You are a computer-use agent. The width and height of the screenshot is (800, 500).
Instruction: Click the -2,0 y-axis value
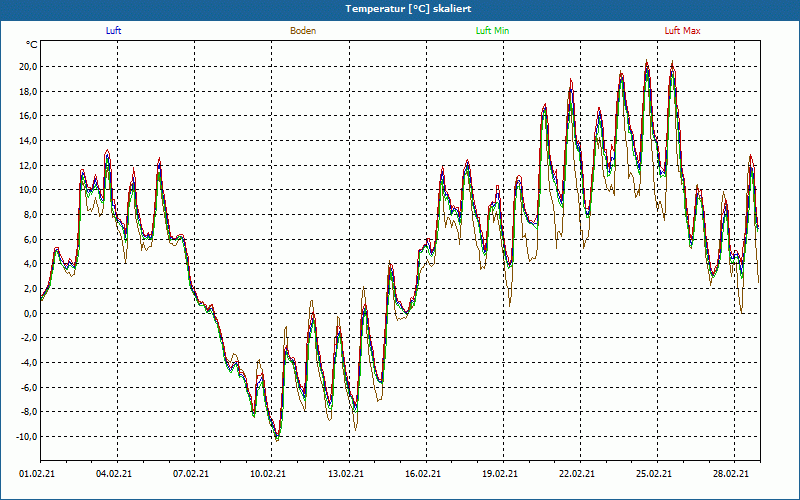click(x=28, y=338)
